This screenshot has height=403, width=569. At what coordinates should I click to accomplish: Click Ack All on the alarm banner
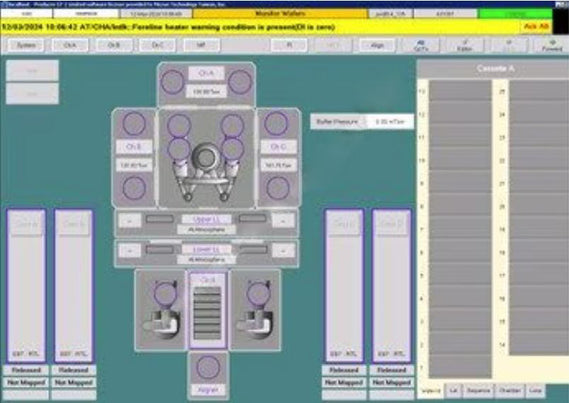coord(536,27)
